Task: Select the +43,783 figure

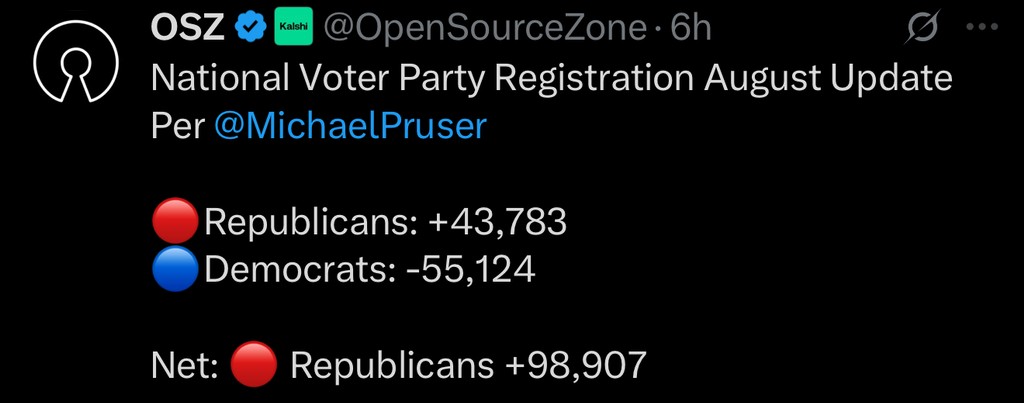Action: click(497, 222)
